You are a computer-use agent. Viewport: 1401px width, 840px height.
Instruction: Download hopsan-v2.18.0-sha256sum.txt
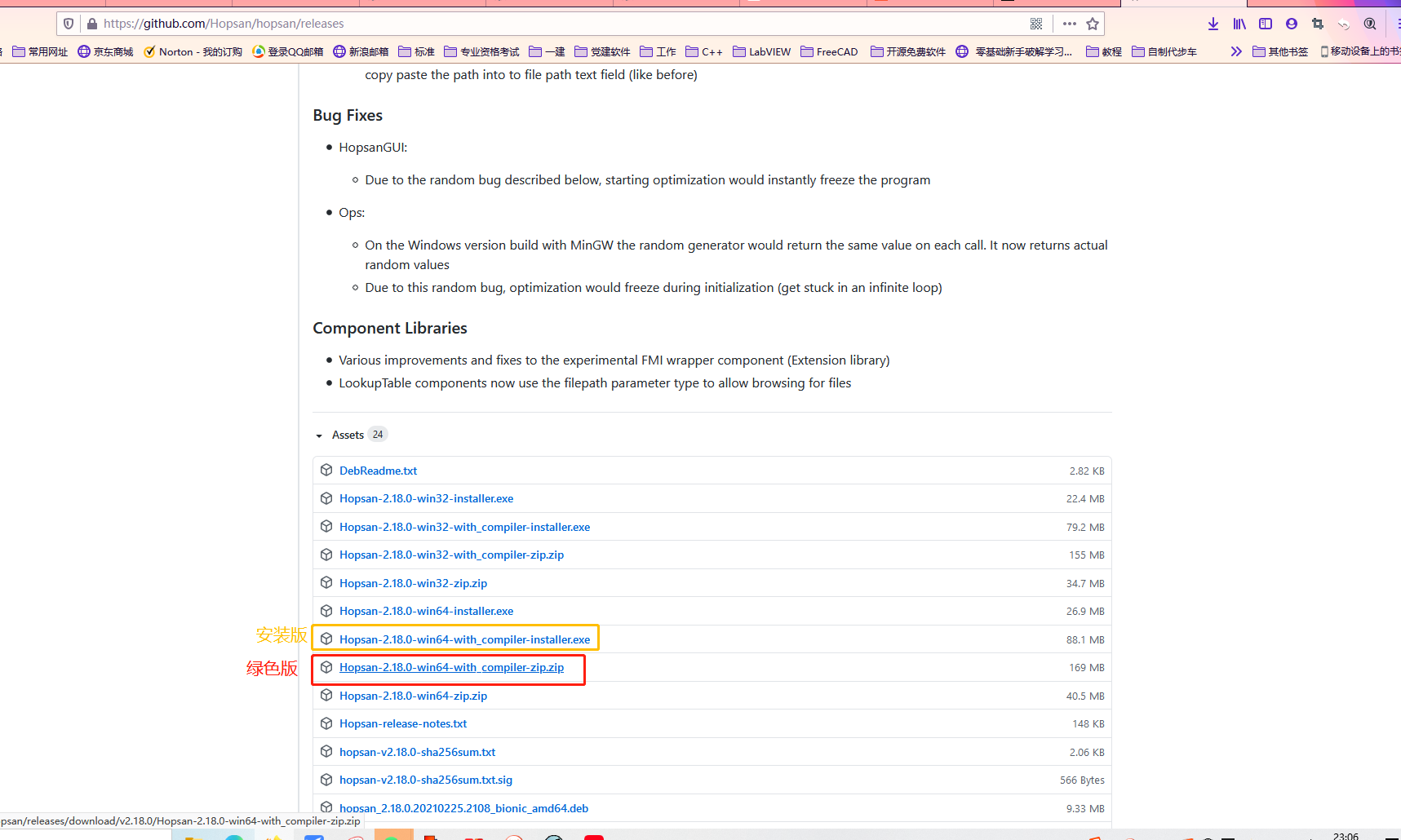tap(418, 752)
